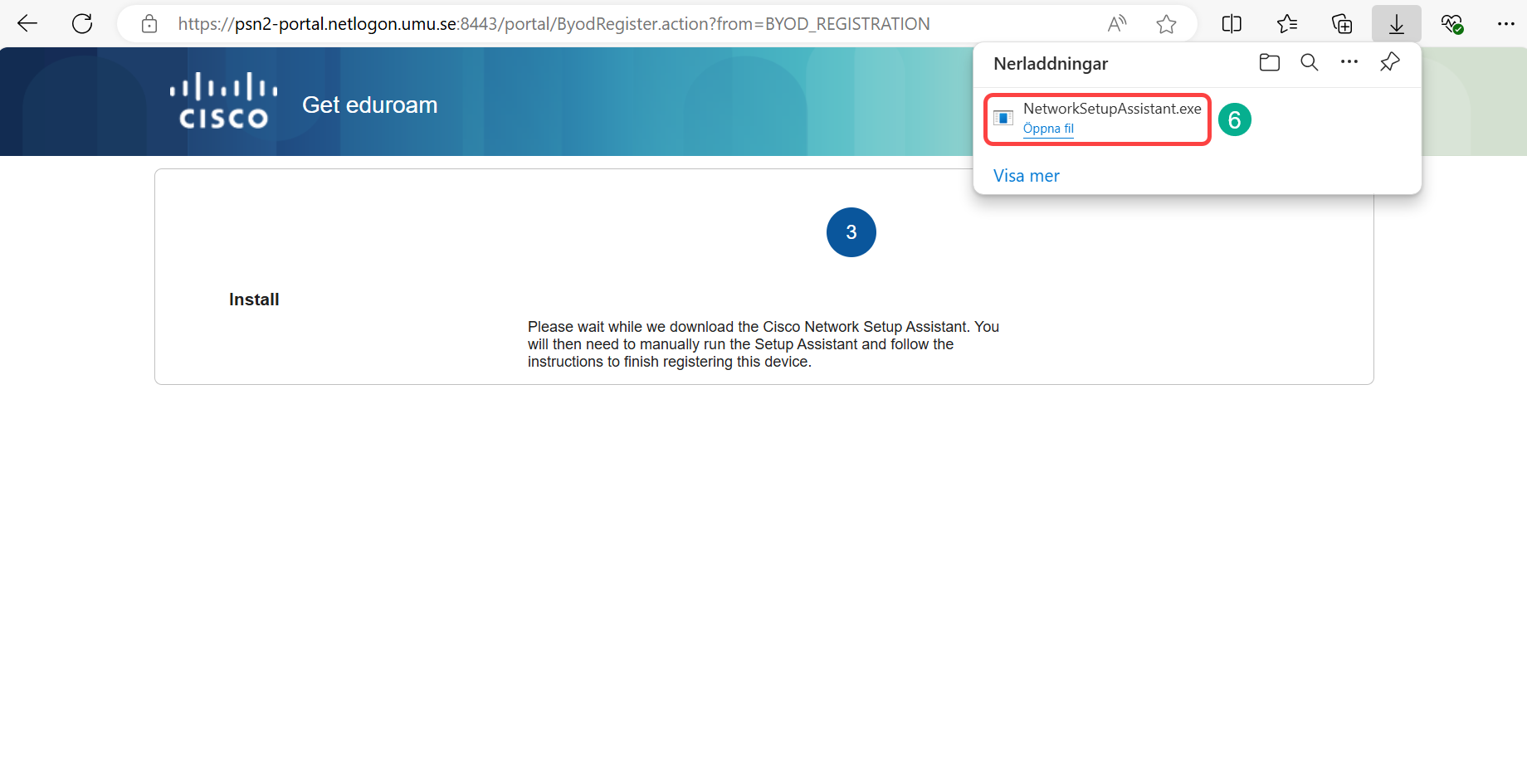Open downloads folder from Nerladdningar panel
The width and height of the screenshot is (1527, 784).
(1270, 63)
